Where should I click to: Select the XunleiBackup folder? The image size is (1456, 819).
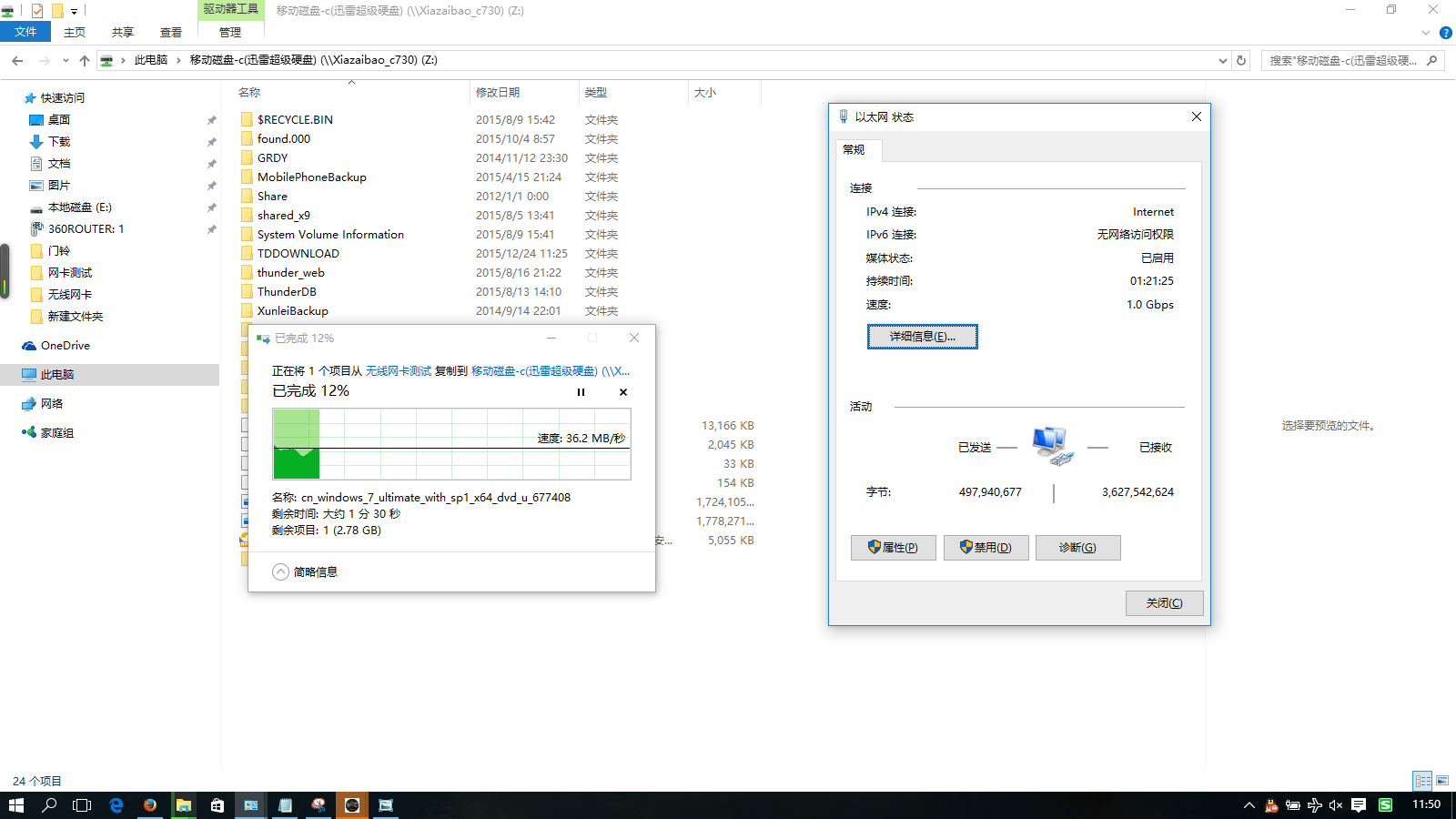[x=293, y=311]
